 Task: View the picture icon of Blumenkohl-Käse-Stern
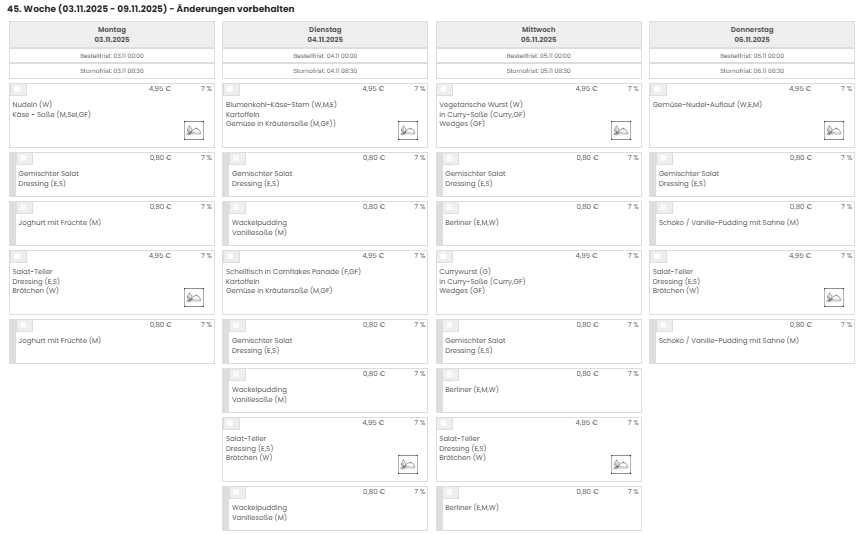(x=408, y=130)
